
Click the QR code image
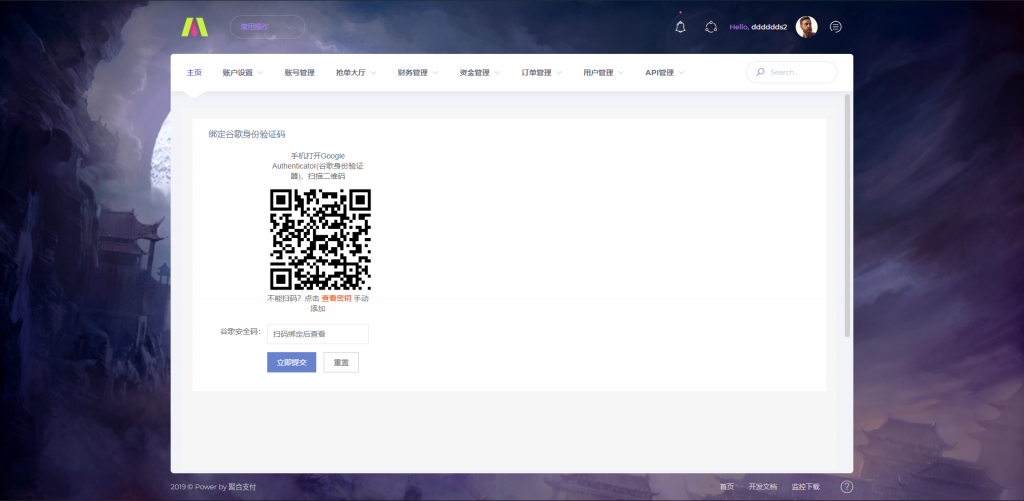click(320, 239)
